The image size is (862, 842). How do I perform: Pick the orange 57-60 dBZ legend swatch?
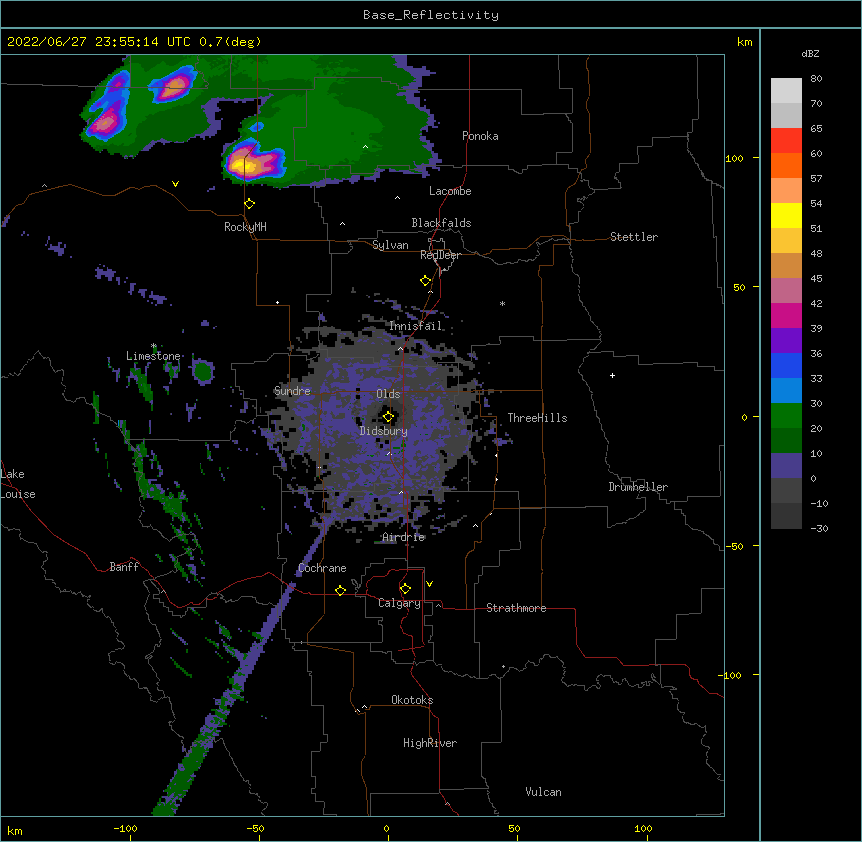786,165
